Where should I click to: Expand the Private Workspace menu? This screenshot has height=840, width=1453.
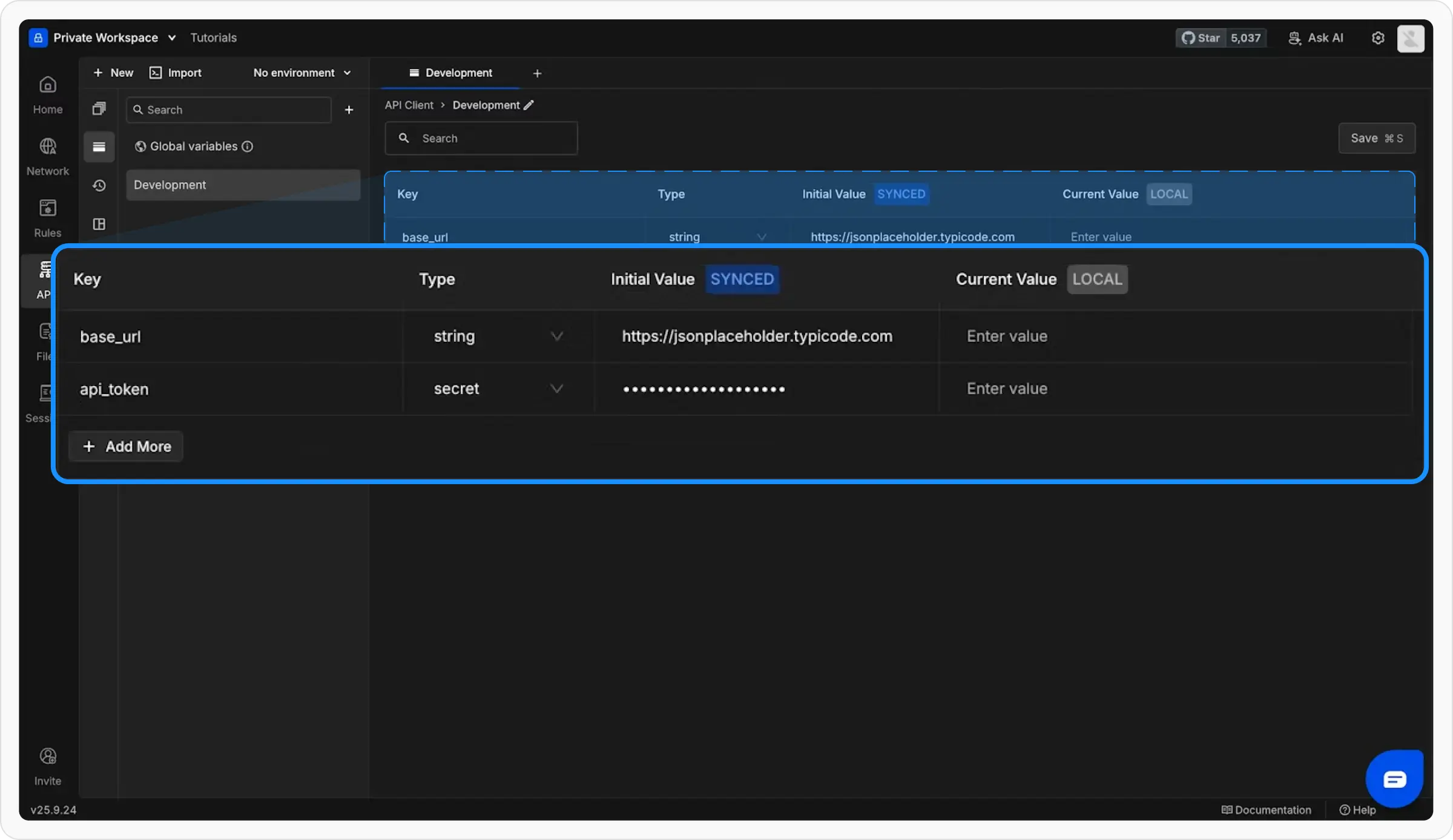click(x=105, y=38)
